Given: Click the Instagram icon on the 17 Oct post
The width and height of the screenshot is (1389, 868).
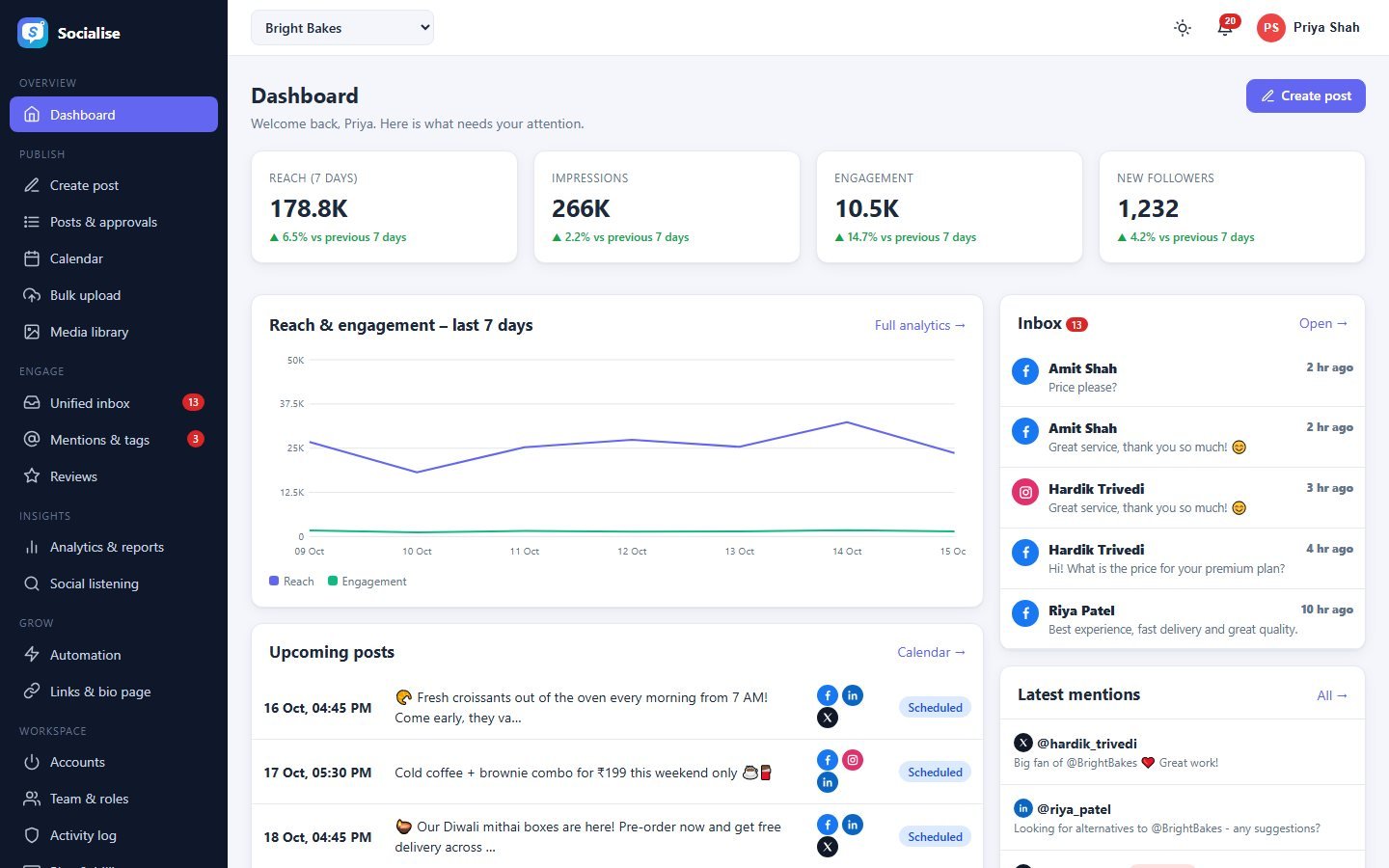Looking at the screenshot, I should (853, 760).
